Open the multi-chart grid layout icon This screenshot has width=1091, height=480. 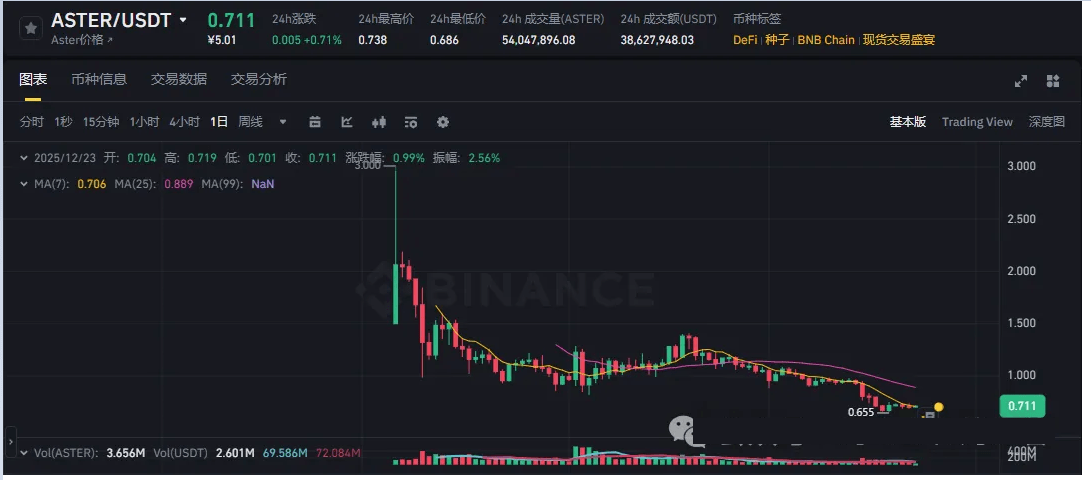pos(1053,81)
